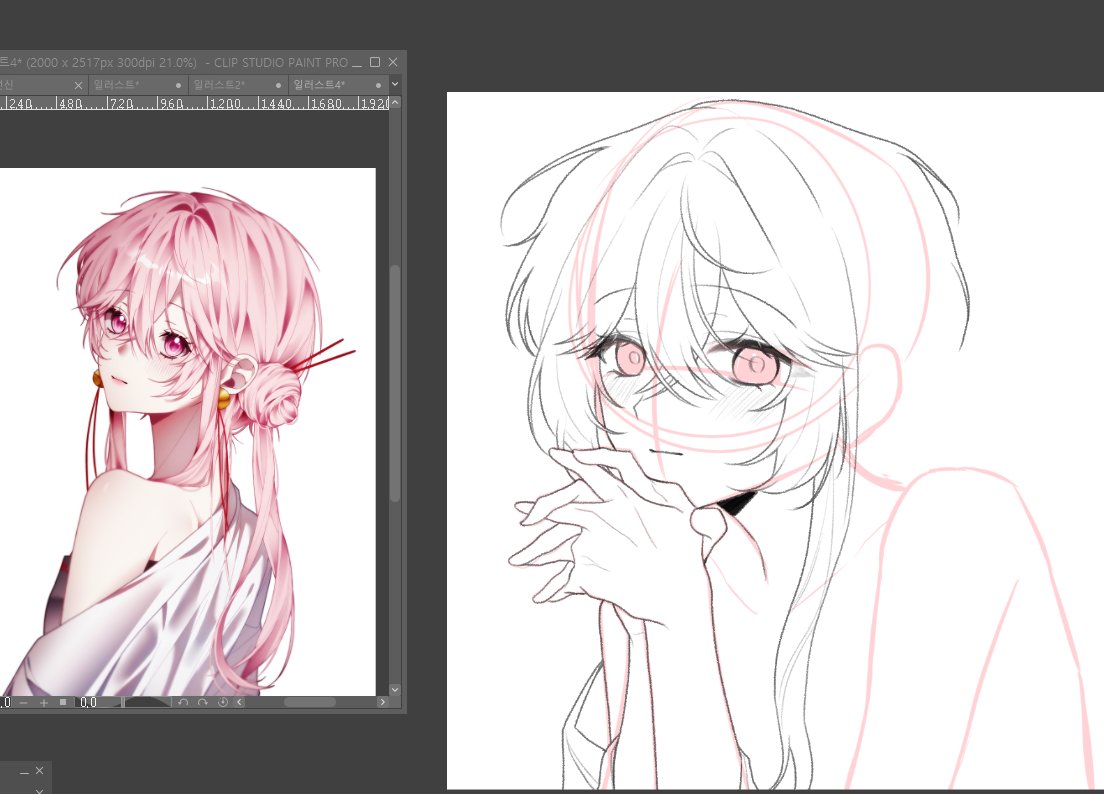
Task: Click the vertical scrollbar thumb of canvas
Action: coord(395,384)
